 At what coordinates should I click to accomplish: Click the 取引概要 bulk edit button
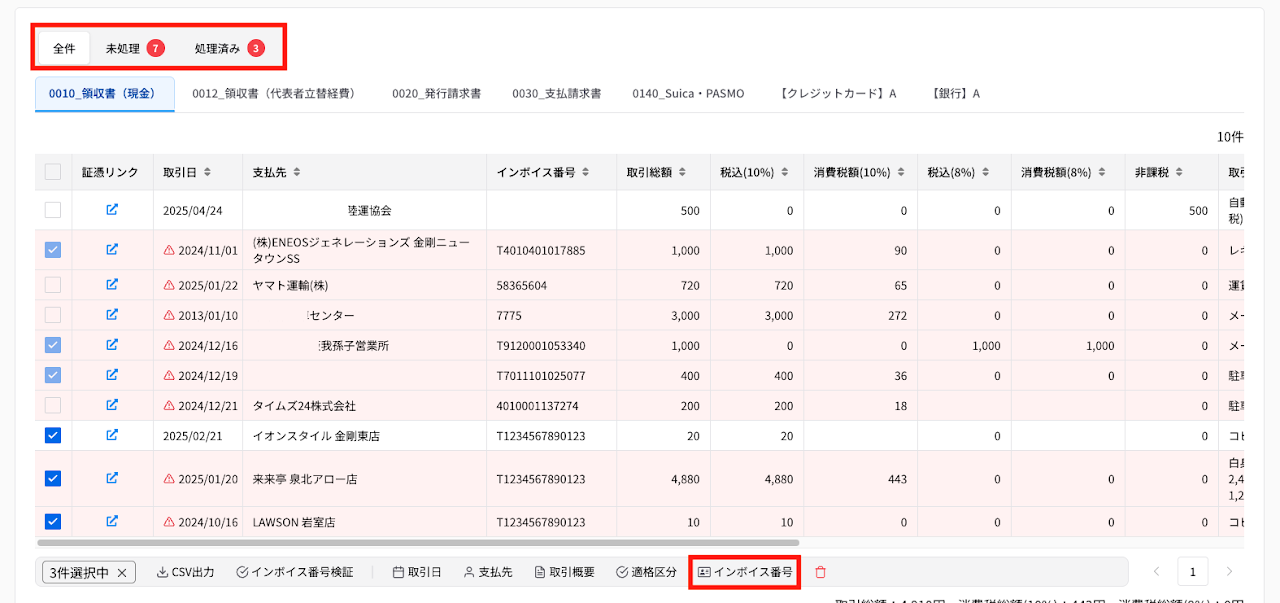(x=565, y=572)
